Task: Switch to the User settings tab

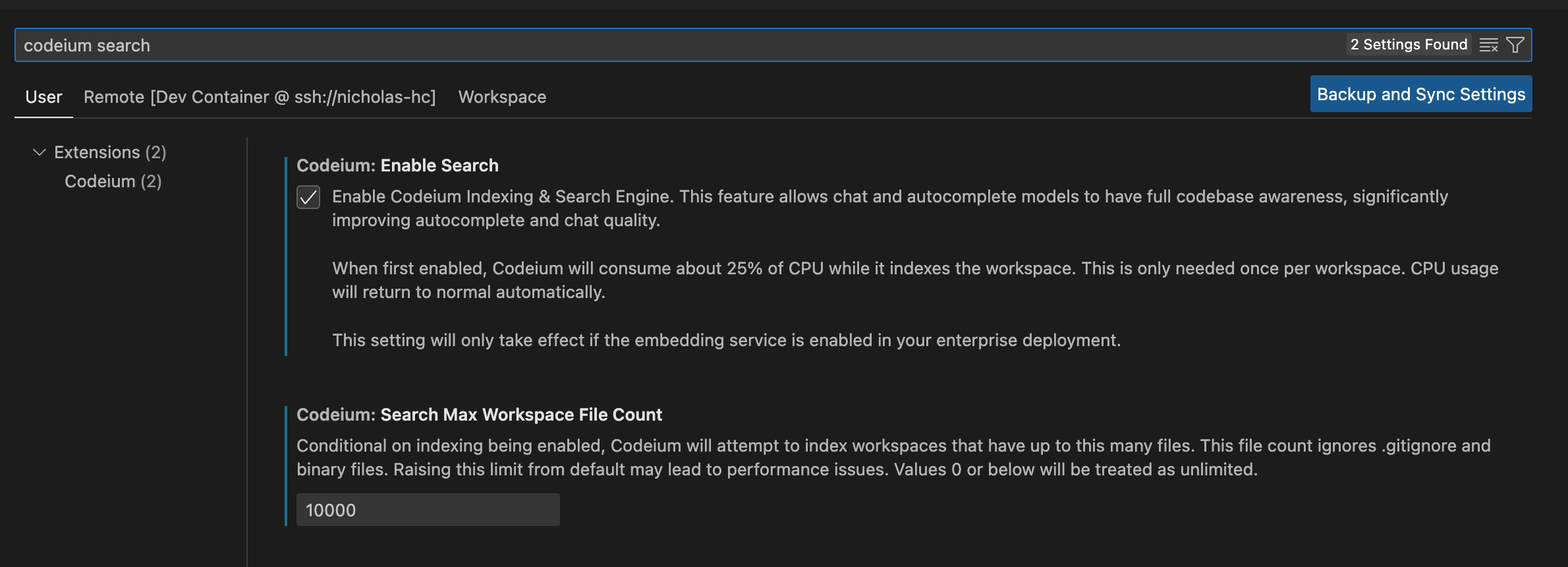Action: tap(43, 97)
